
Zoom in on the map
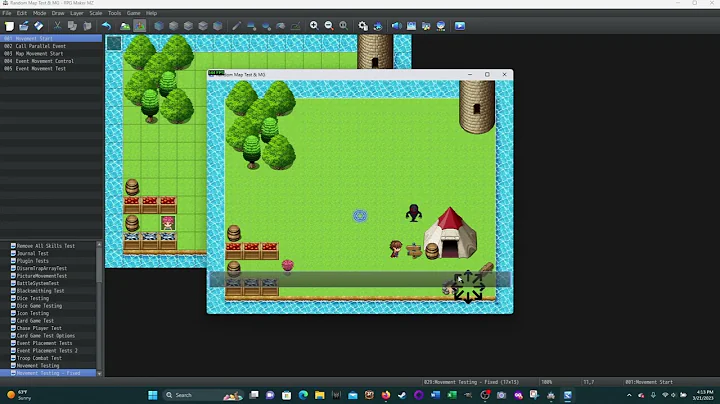(x=314, y=26)
